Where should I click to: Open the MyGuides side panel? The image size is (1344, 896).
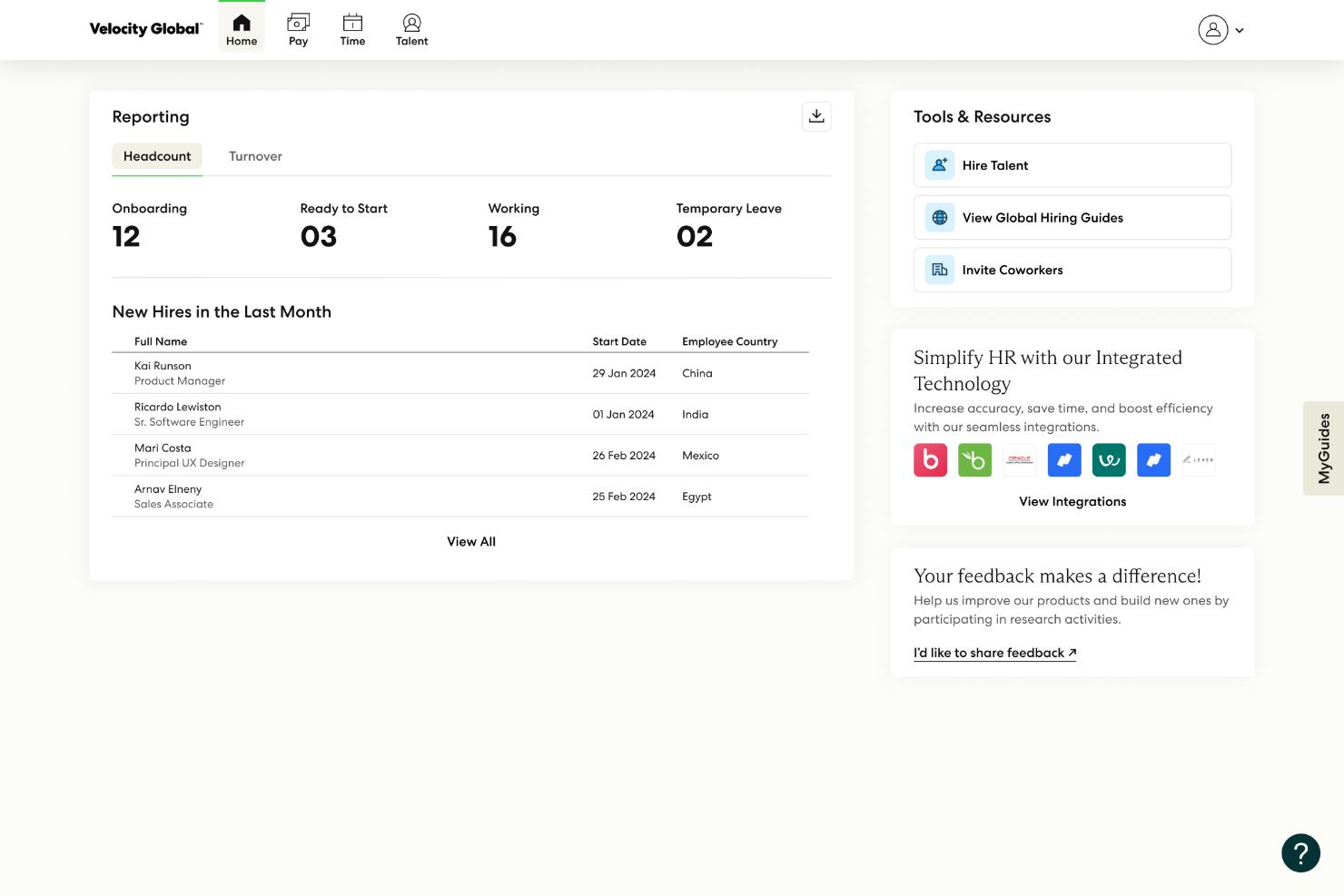[x=1323, y=448]
